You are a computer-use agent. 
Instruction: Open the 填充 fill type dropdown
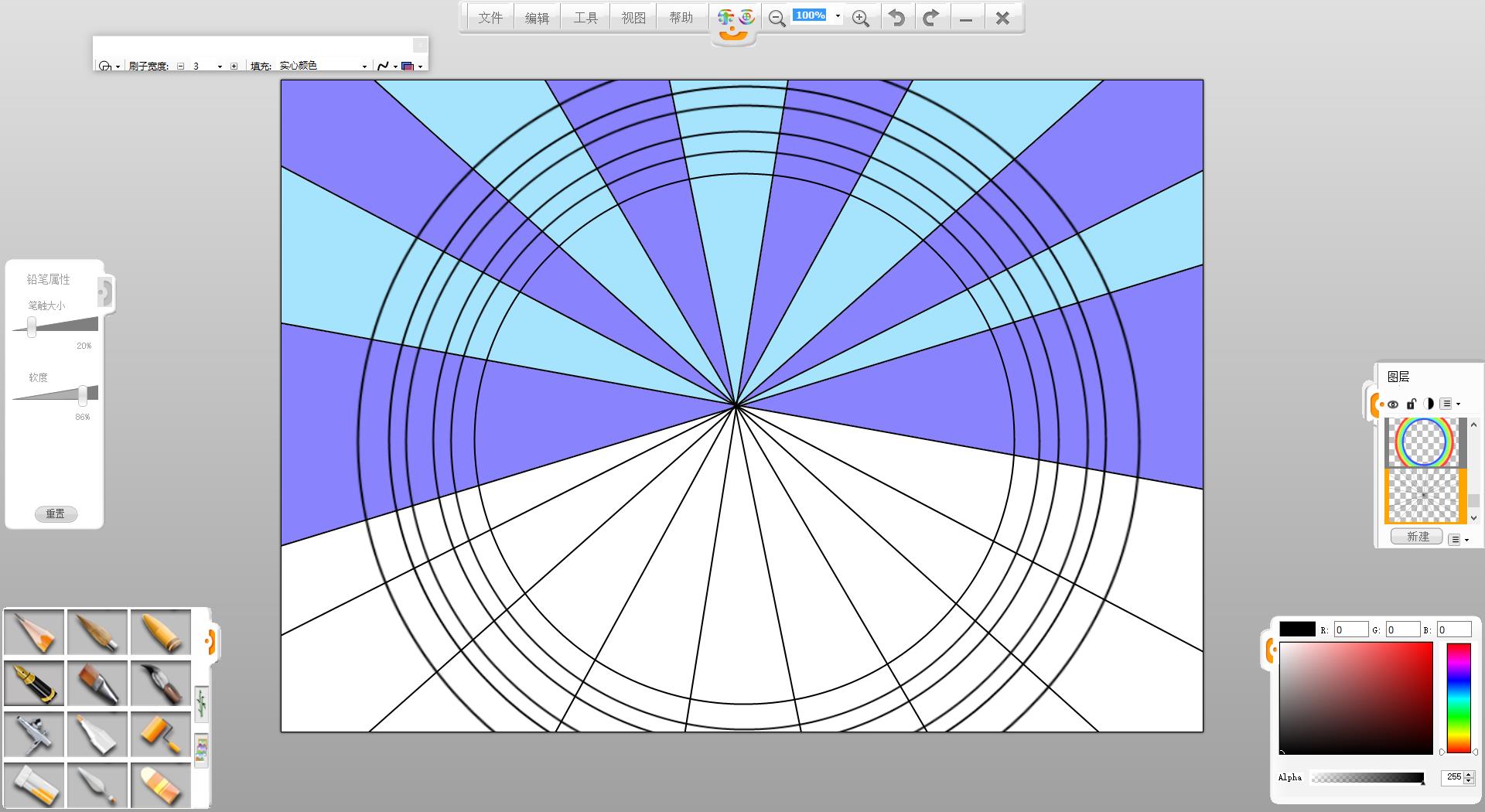(x=364, y=67)
